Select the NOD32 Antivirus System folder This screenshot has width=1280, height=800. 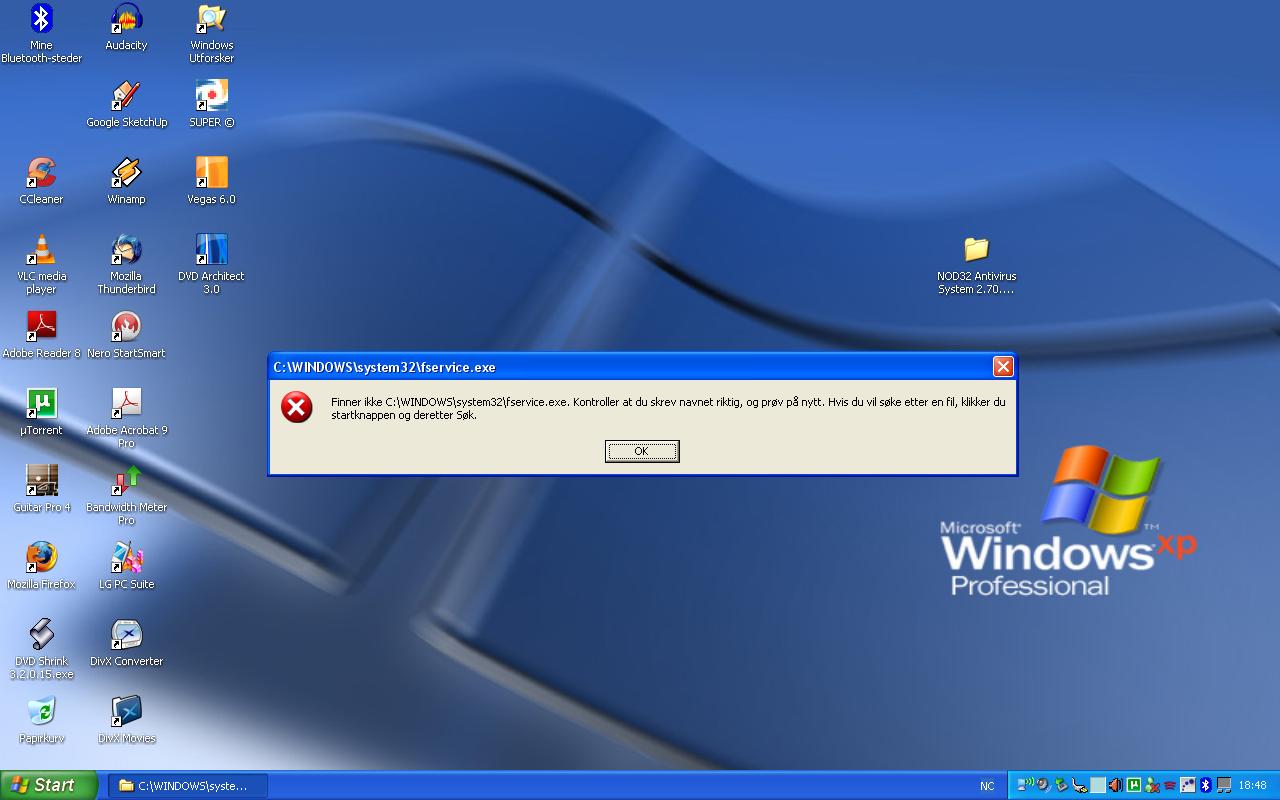pos(976,264)
